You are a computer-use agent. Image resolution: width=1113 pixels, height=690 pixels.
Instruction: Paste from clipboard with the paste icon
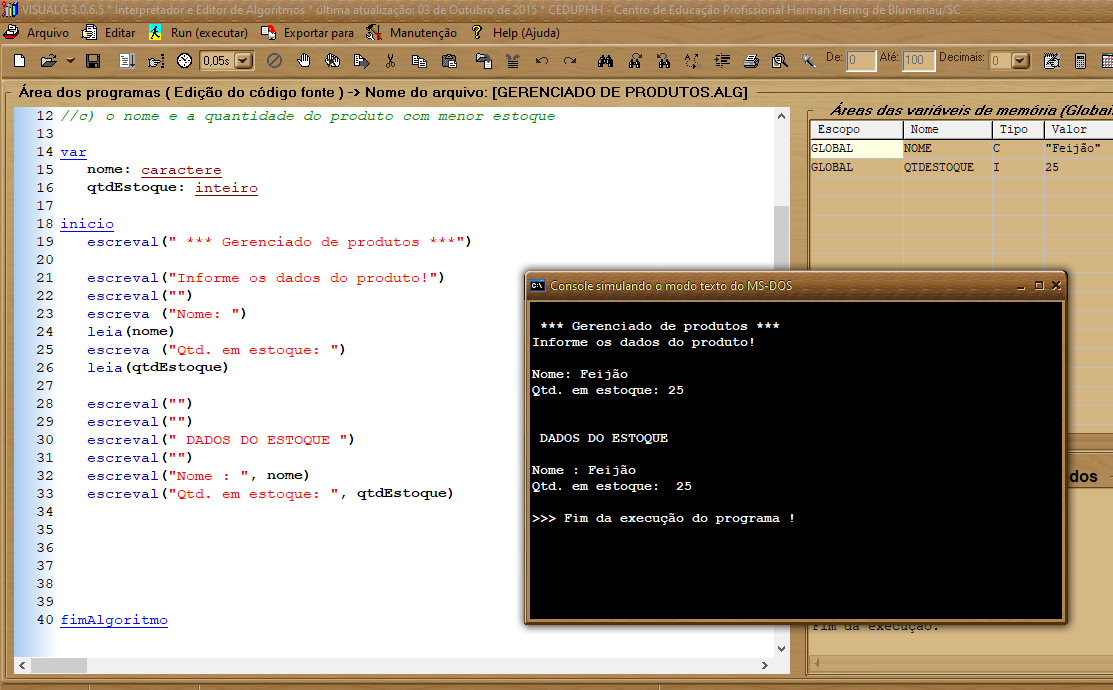(x=449, y=61)
